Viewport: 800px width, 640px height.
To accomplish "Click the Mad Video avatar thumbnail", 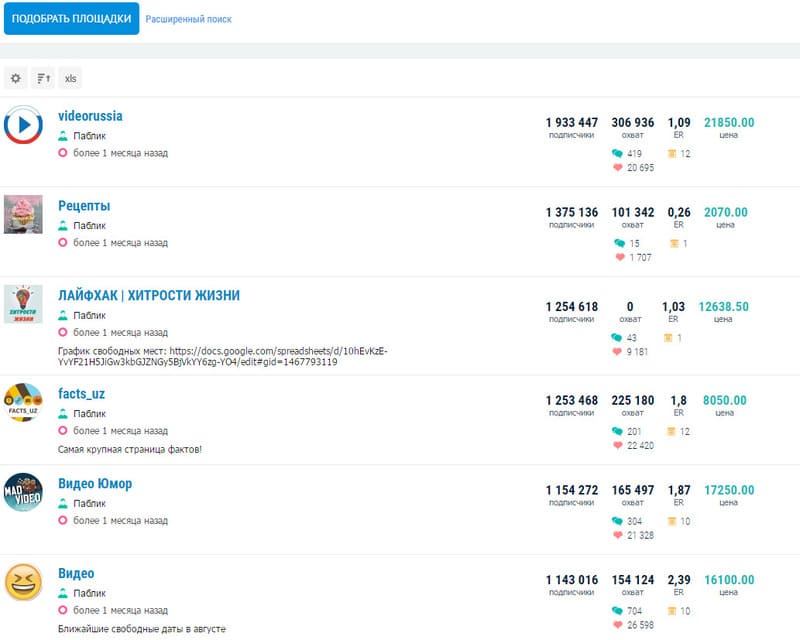I will point(23,492).
